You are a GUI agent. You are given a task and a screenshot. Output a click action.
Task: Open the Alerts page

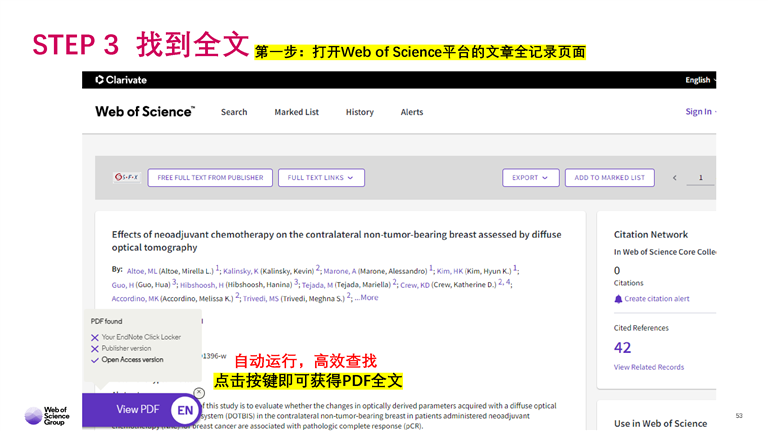tap(412, 112)
